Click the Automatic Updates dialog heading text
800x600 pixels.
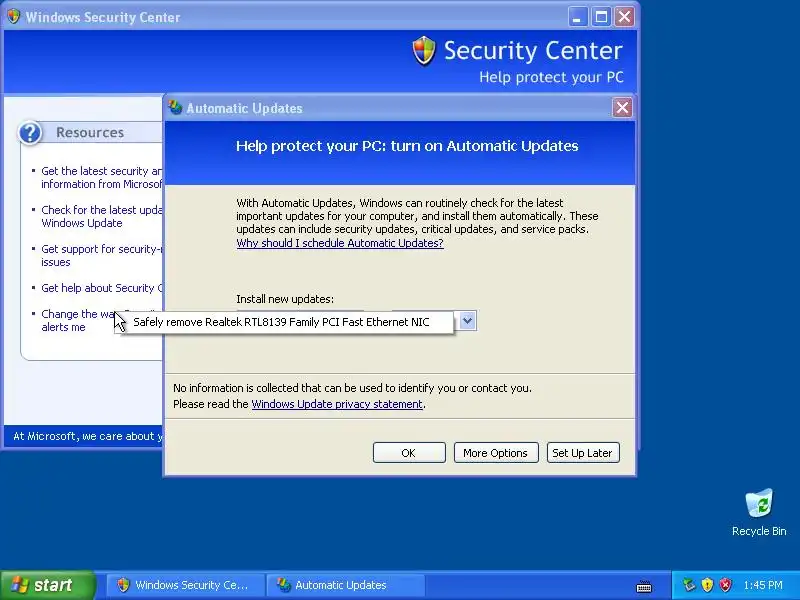pyautogui.click(x=407, y=146)
